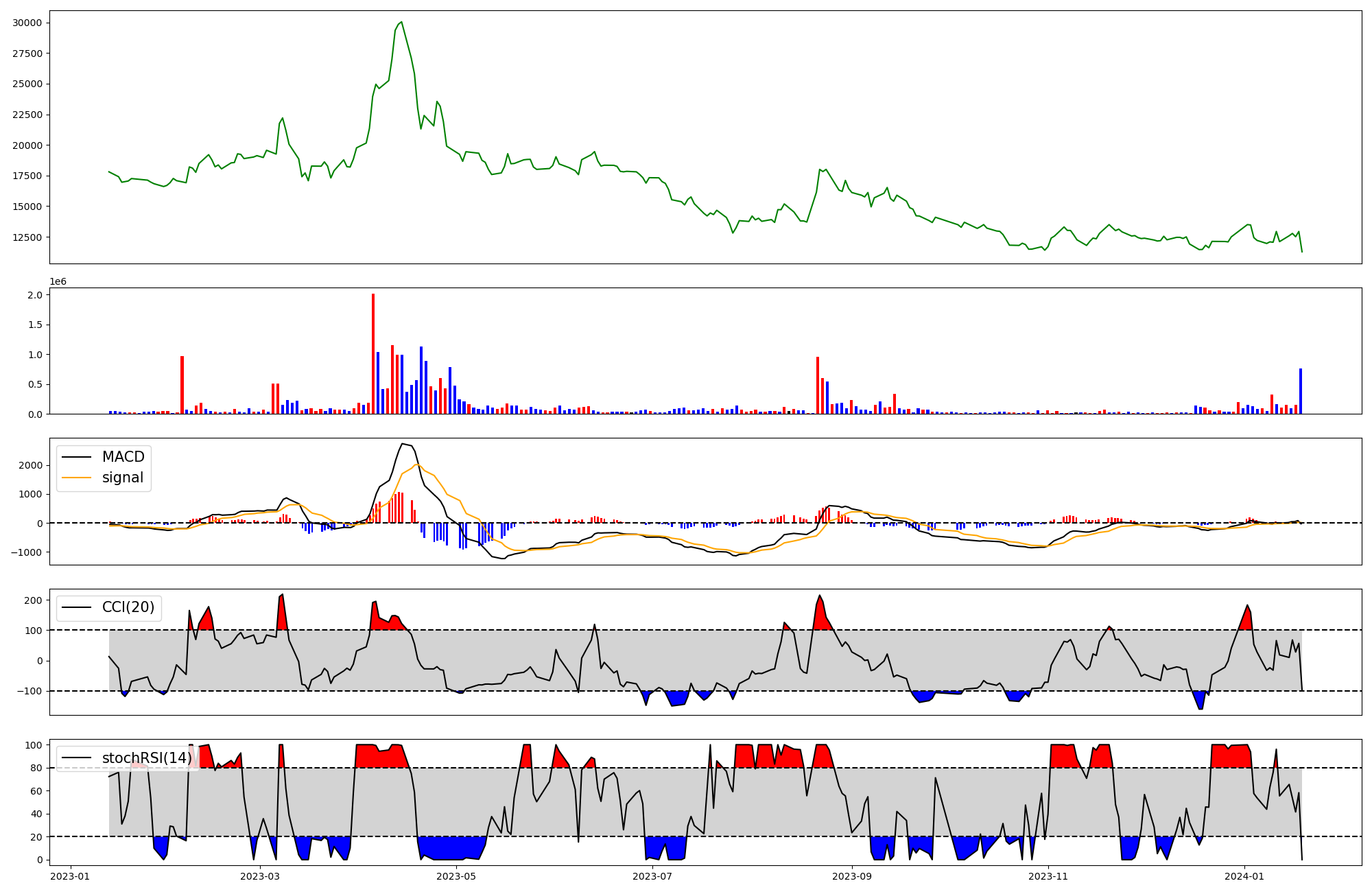Click the green price line's highest peak
This screenshot has width=1372, height=892.
click(401, 22)
